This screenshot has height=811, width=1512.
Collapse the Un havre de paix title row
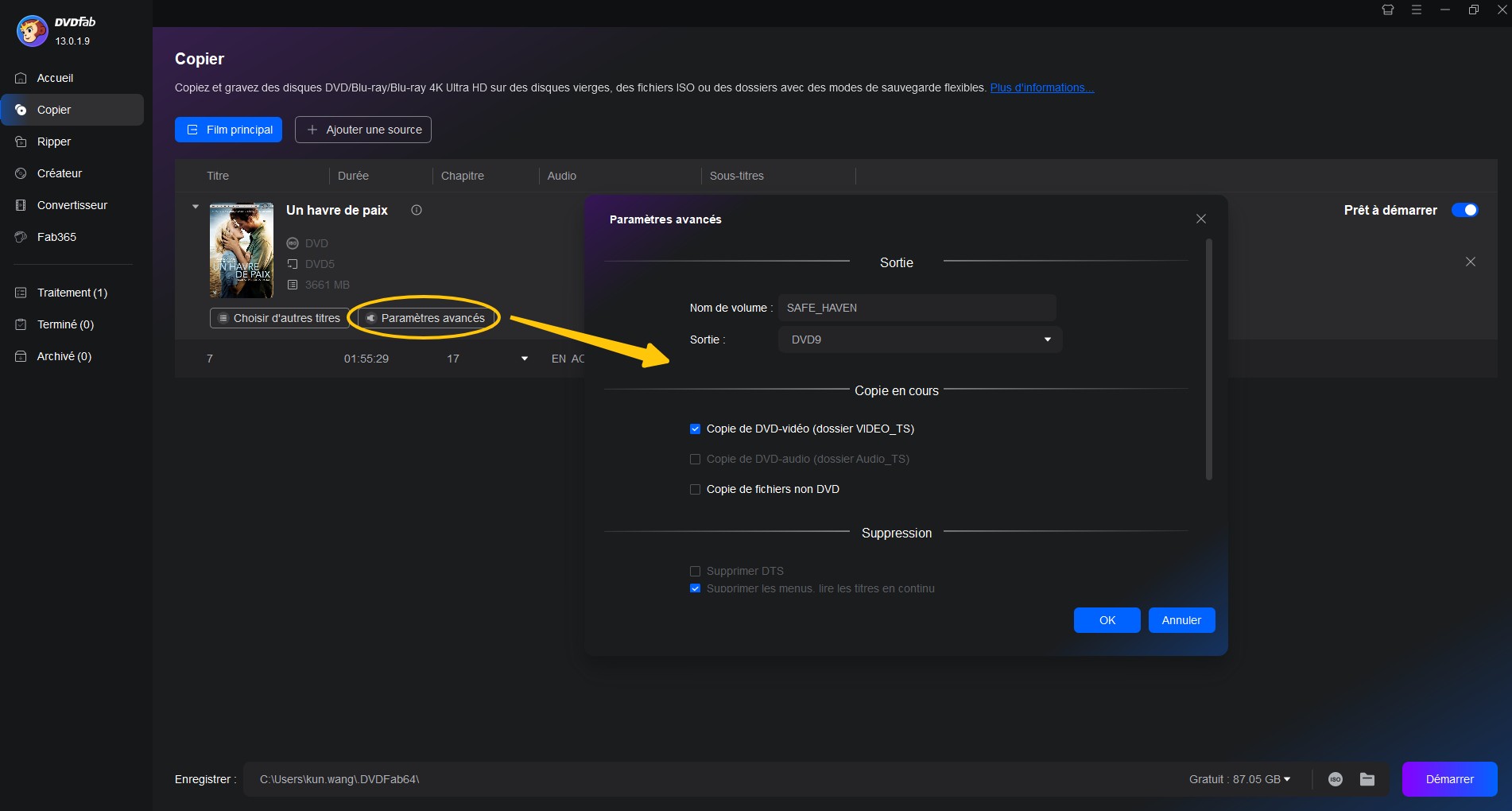[x=196, y=207]
